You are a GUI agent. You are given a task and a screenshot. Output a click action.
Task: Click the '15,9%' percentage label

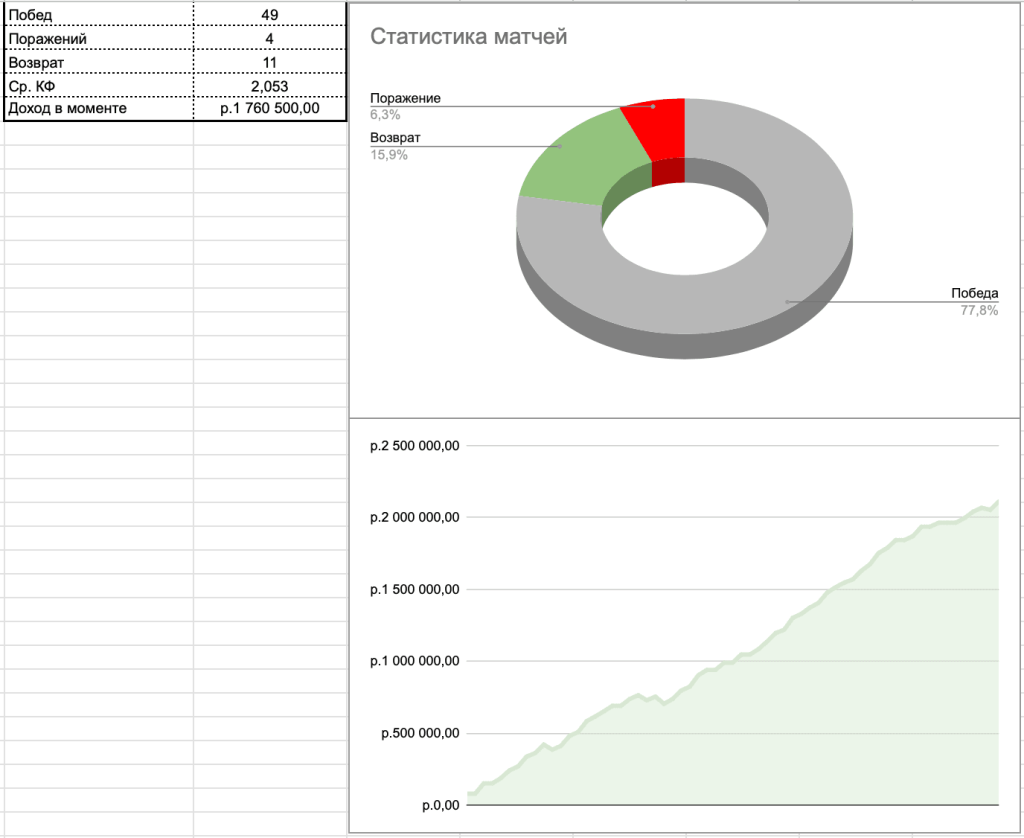click(389, 155)
